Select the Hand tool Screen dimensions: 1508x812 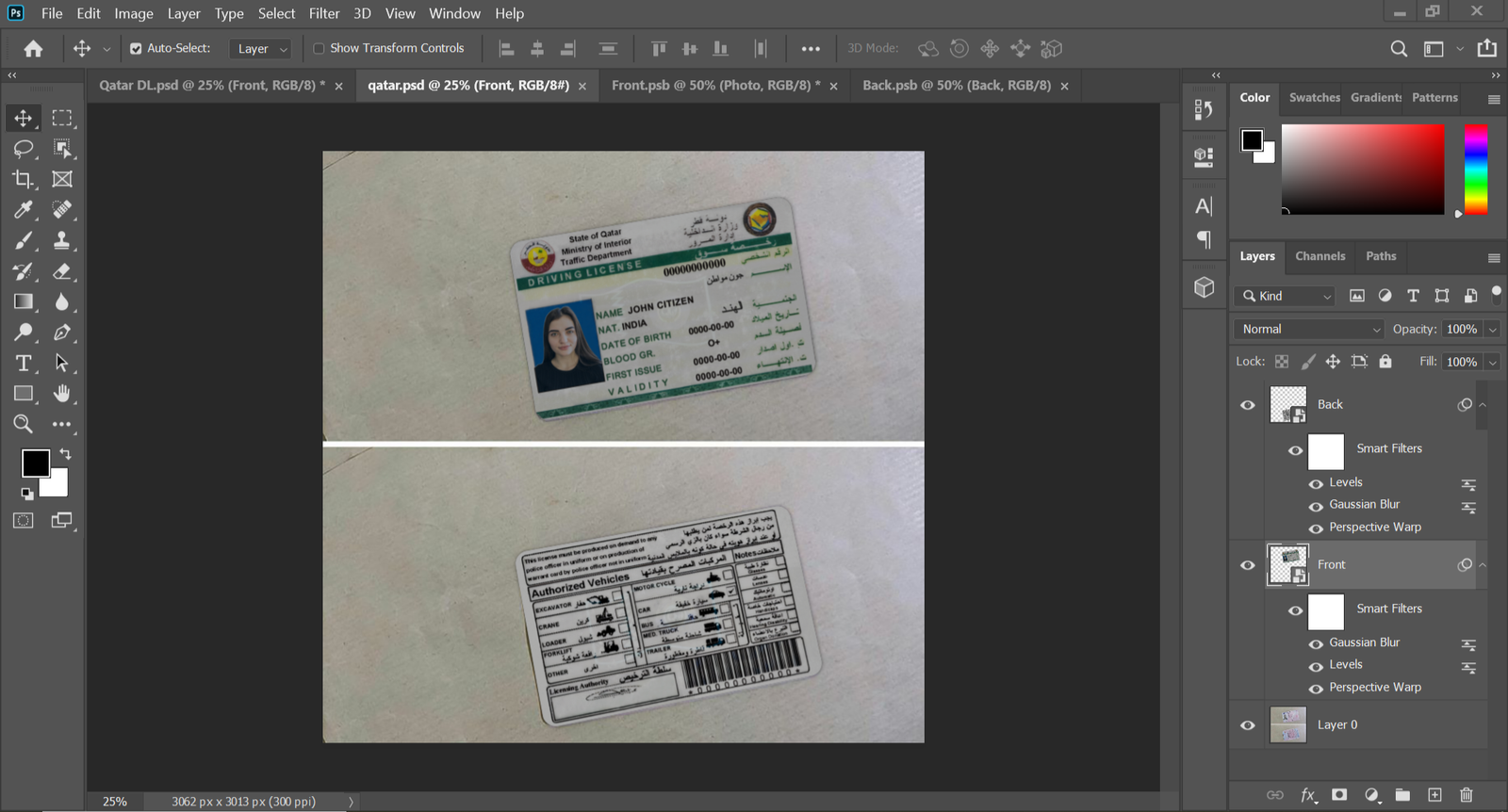coord(62,394)
